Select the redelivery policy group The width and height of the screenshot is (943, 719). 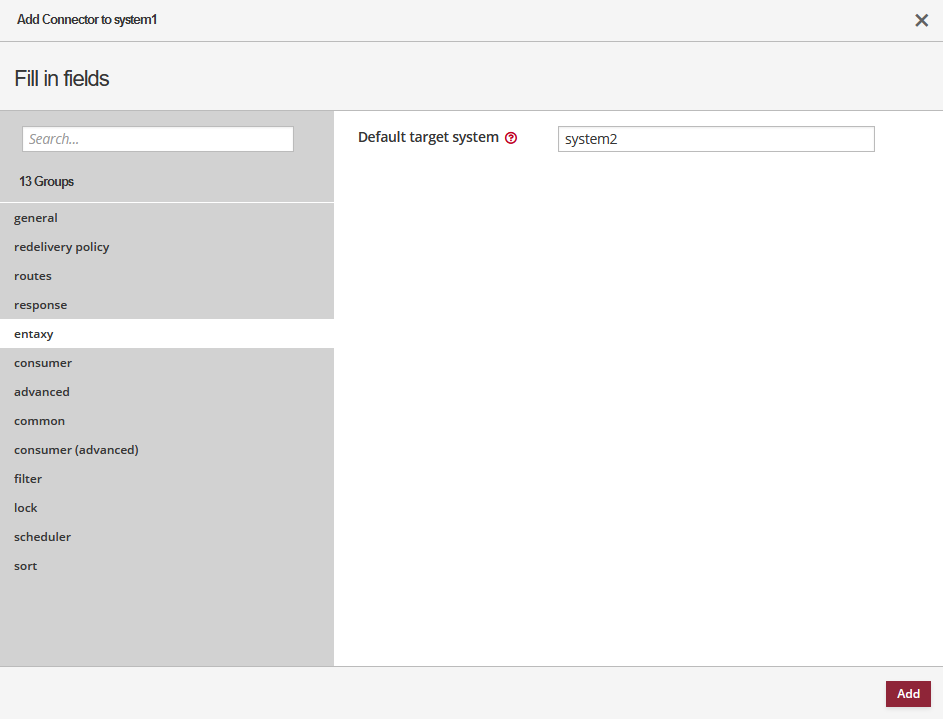[x=62, y=247]
